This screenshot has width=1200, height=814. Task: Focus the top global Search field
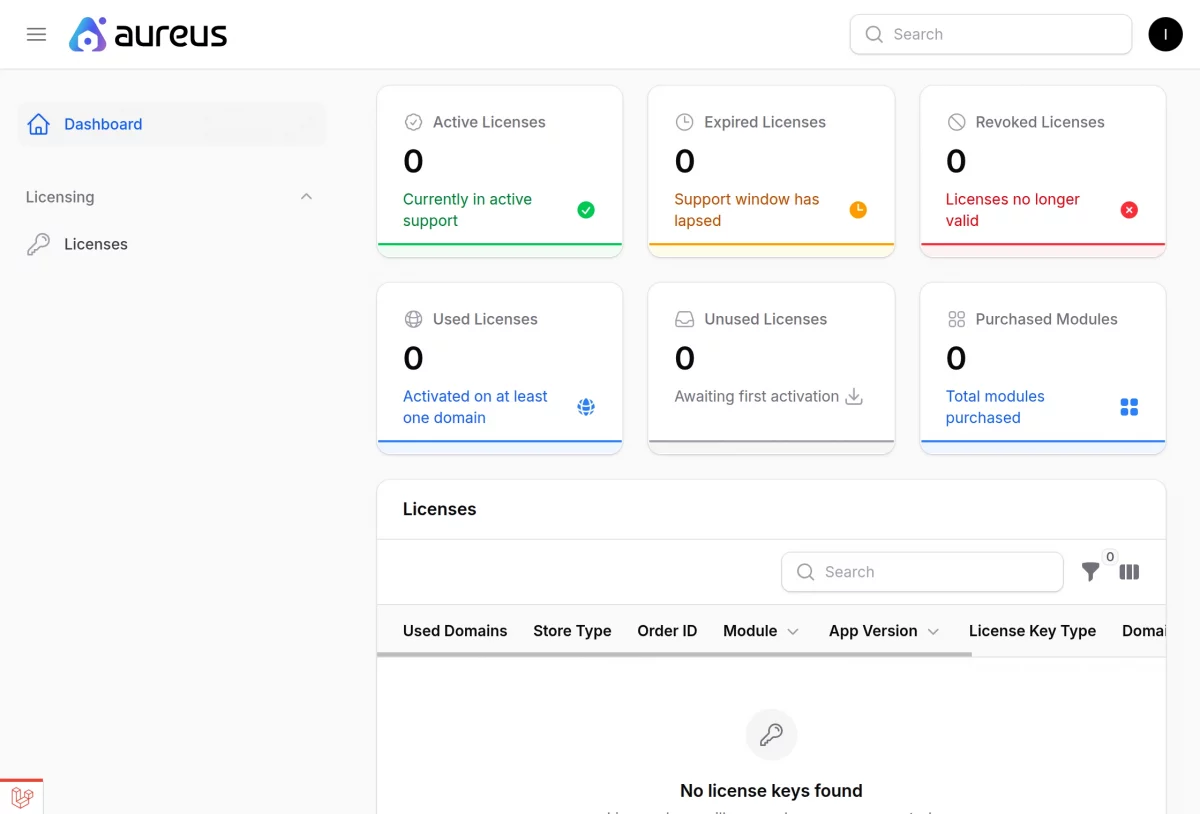tap(991, 34)
